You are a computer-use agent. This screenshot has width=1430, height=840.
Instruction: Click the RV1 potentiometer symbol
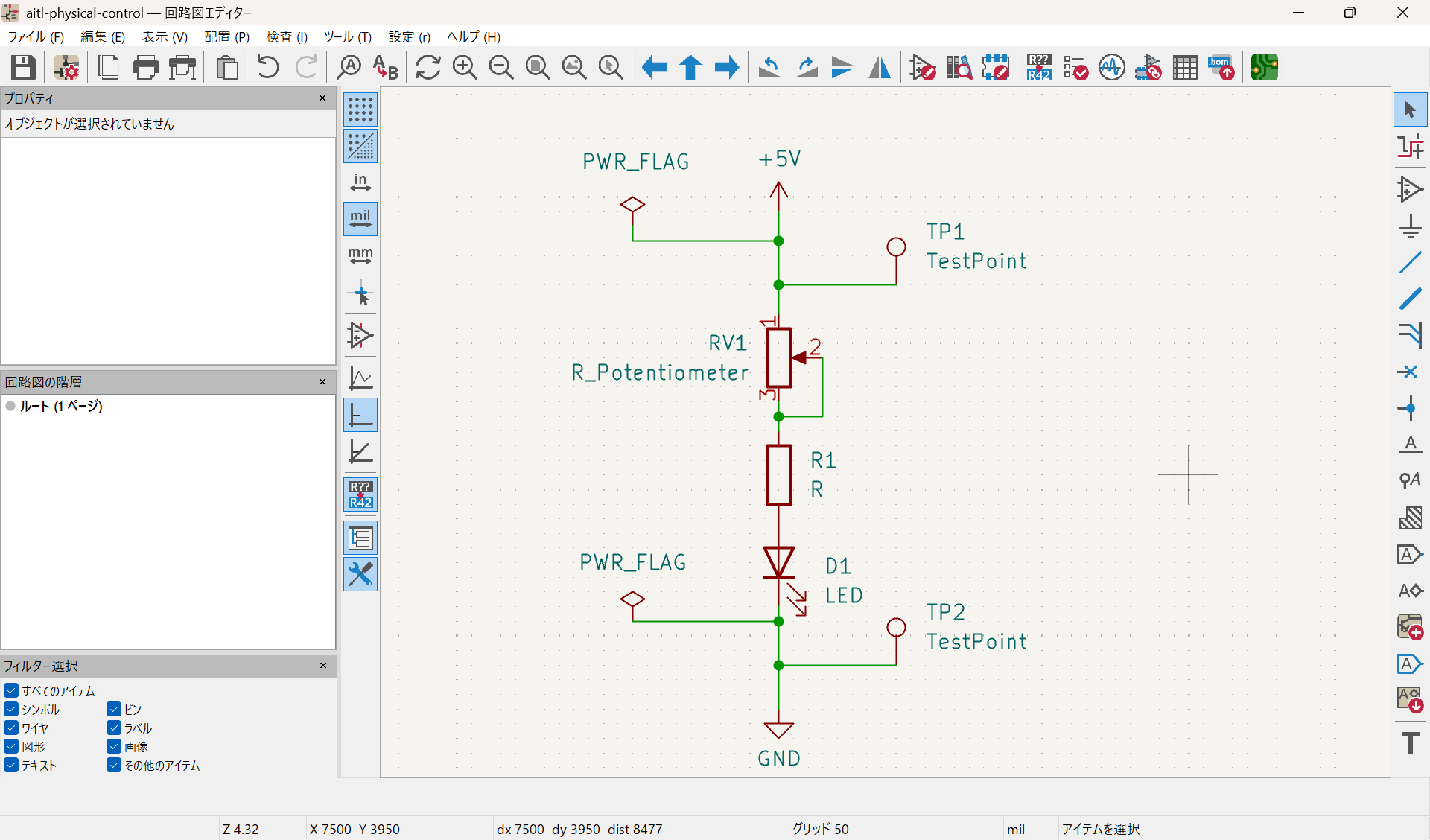click(778, 358)
